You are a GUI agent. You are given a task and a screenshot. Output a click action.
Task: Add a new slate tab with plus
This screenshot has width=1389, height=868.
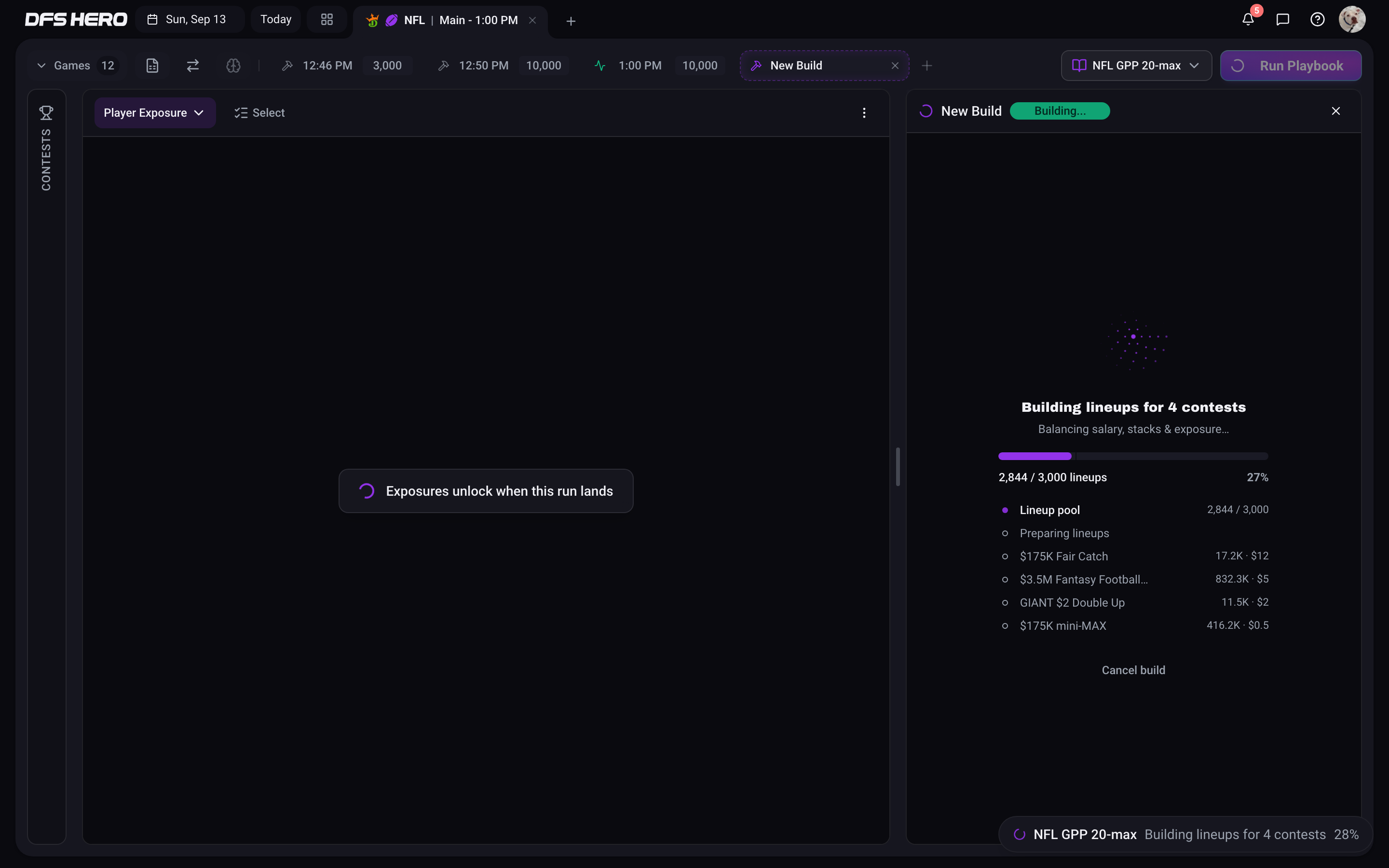coord(571,21)
